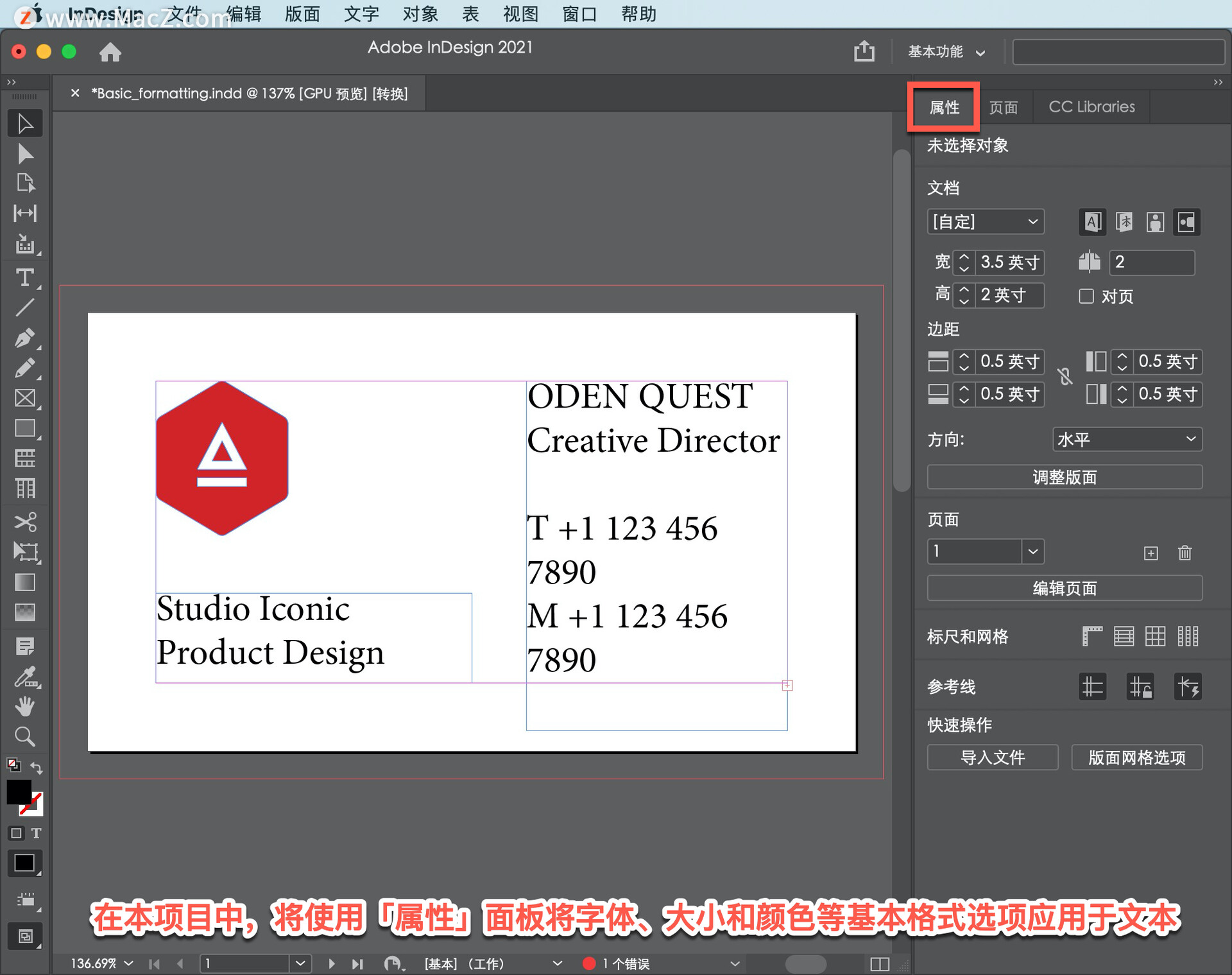Screen dimensions: 1232x975
Task: Activate the Scissors tool
Action: [x=26, y=522]
